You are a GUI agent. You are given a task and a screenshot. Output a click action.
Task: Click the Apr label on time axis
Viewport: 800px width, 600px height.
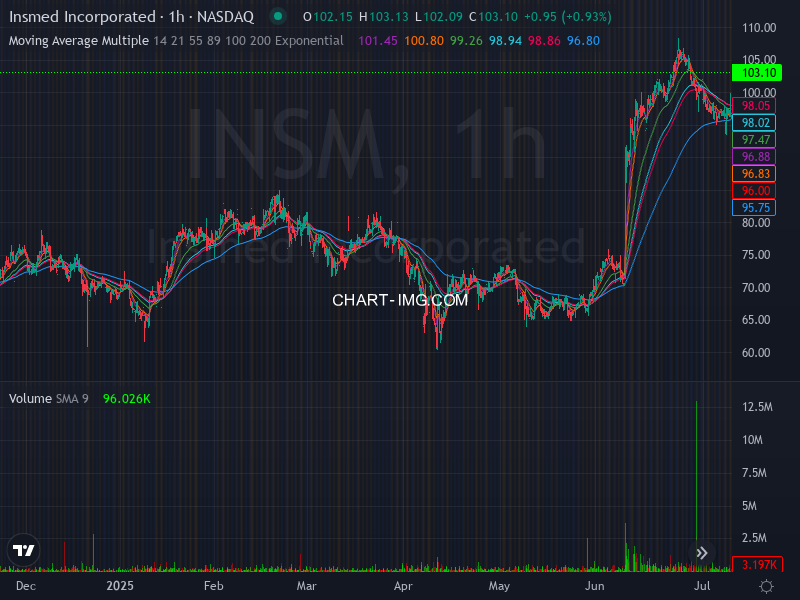[403, 586]
